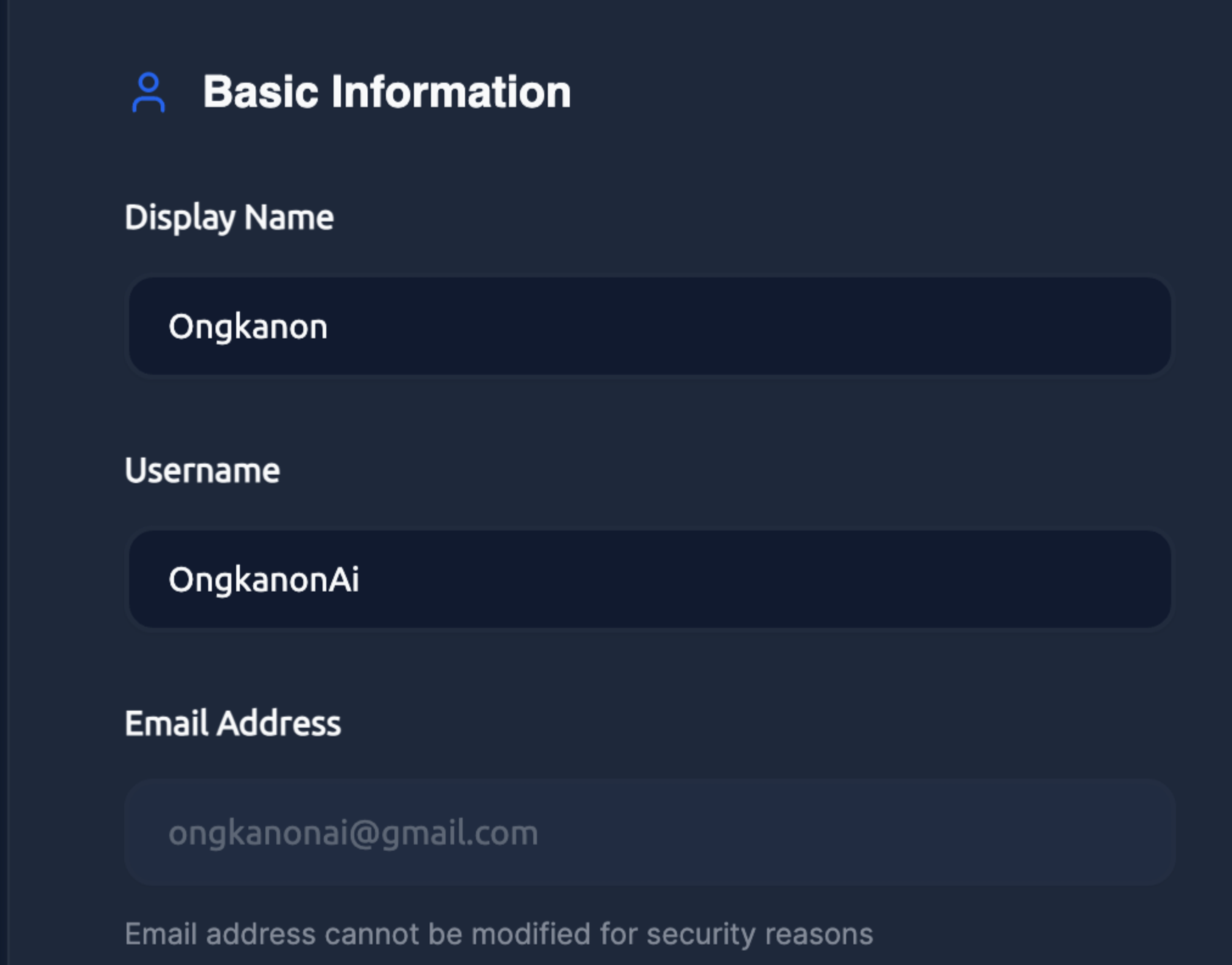Click the Username label
Screen dimensions: 1232x965
pyautogui.click(x=203, y=470)
